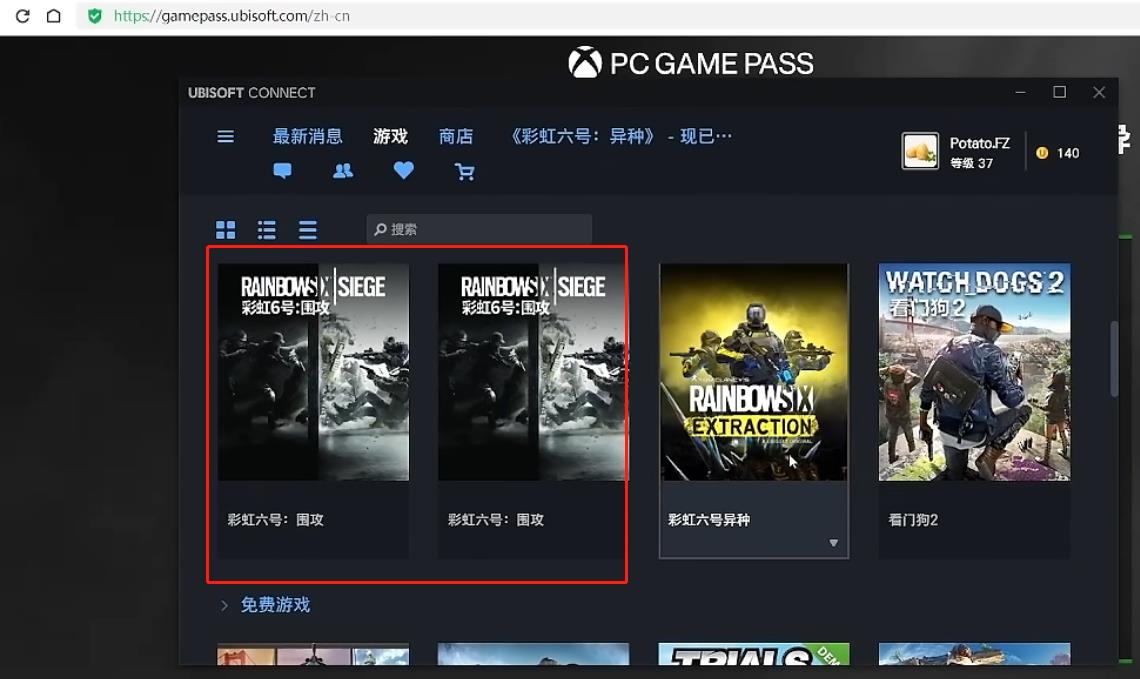The height and width of the screenshot is (679, 1140).
Task: Open the 免费游戏 section heading
Action: tap(276, 605)
